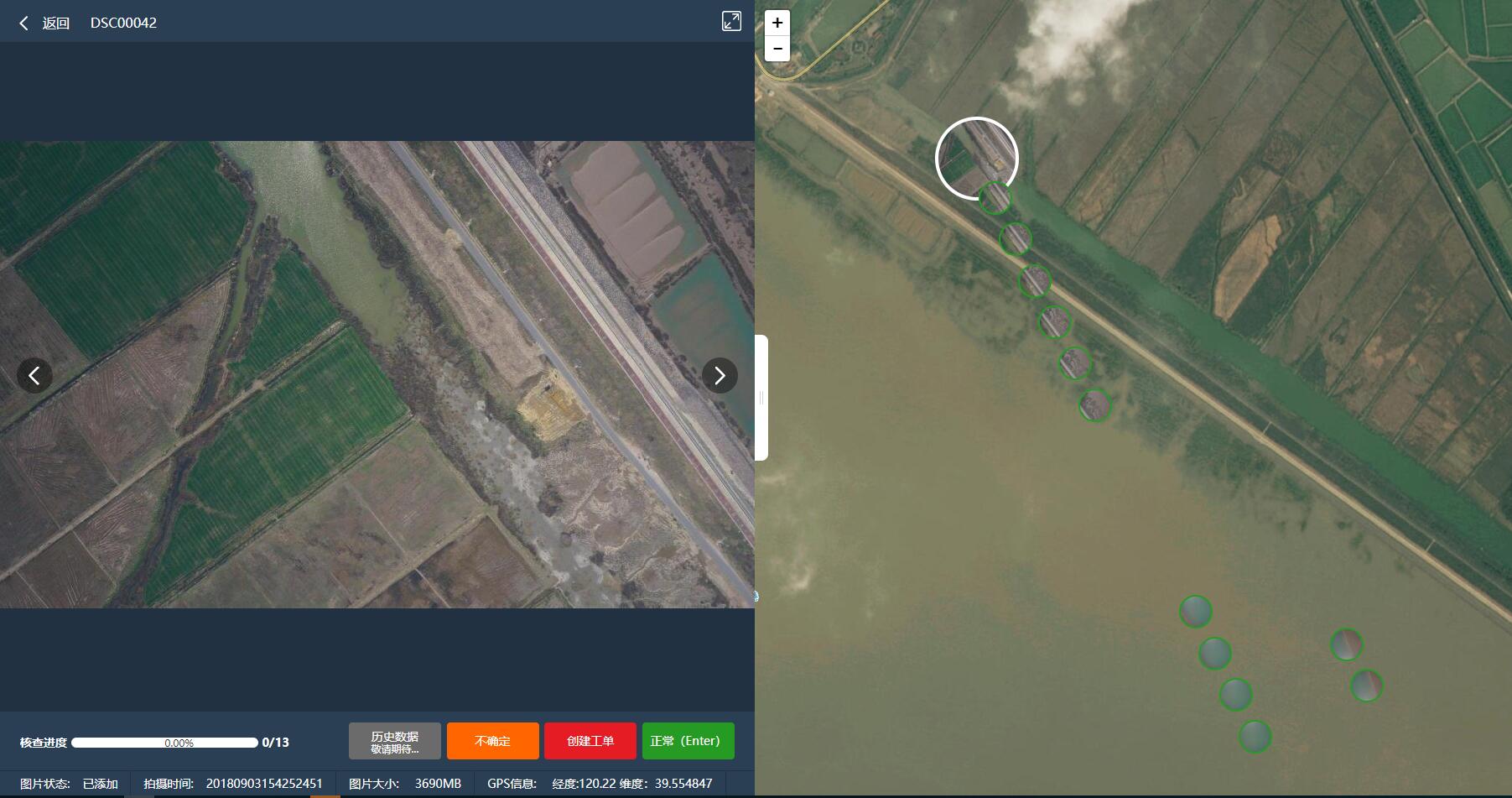Select the green marker overlapping the white circle

click(x=995, y=199)
